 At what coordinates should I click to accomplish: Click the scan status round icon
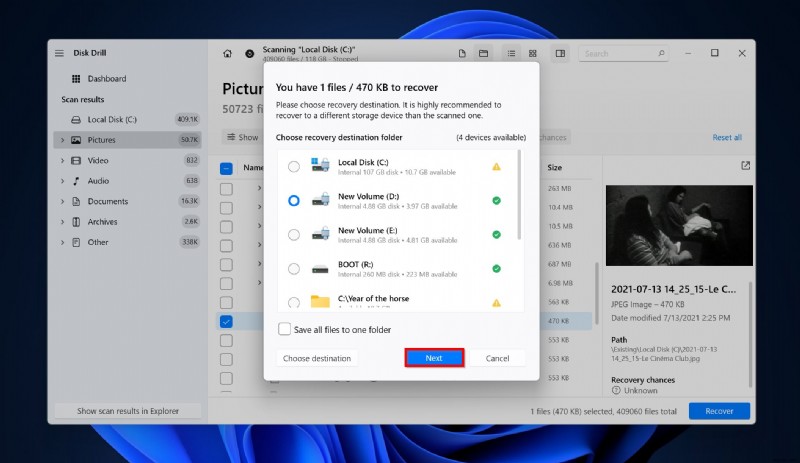[249, 54]
